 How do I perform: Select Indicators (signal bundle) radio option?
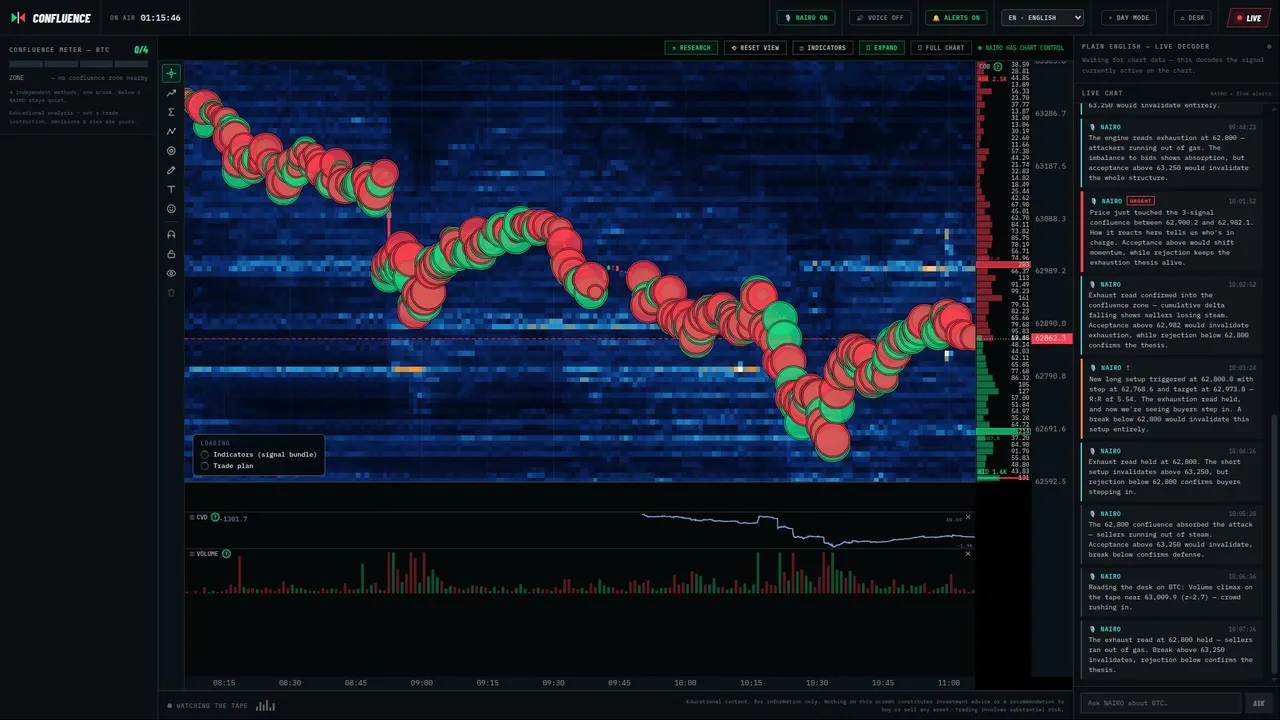click(205, 454)
